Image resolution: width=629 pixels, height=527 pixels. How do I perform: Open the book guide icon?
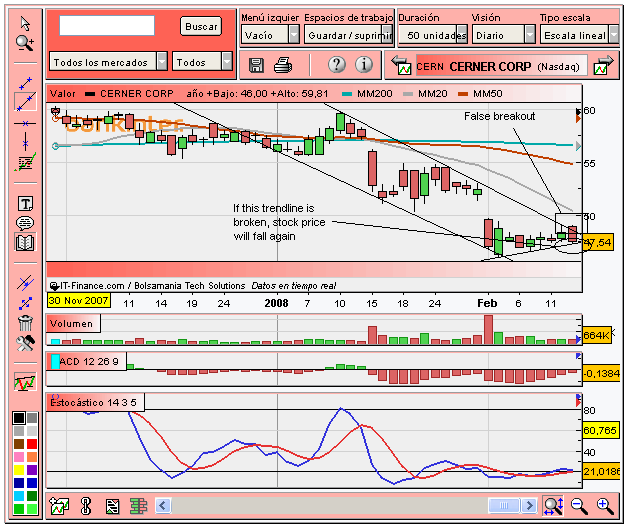tap(25, 242)
